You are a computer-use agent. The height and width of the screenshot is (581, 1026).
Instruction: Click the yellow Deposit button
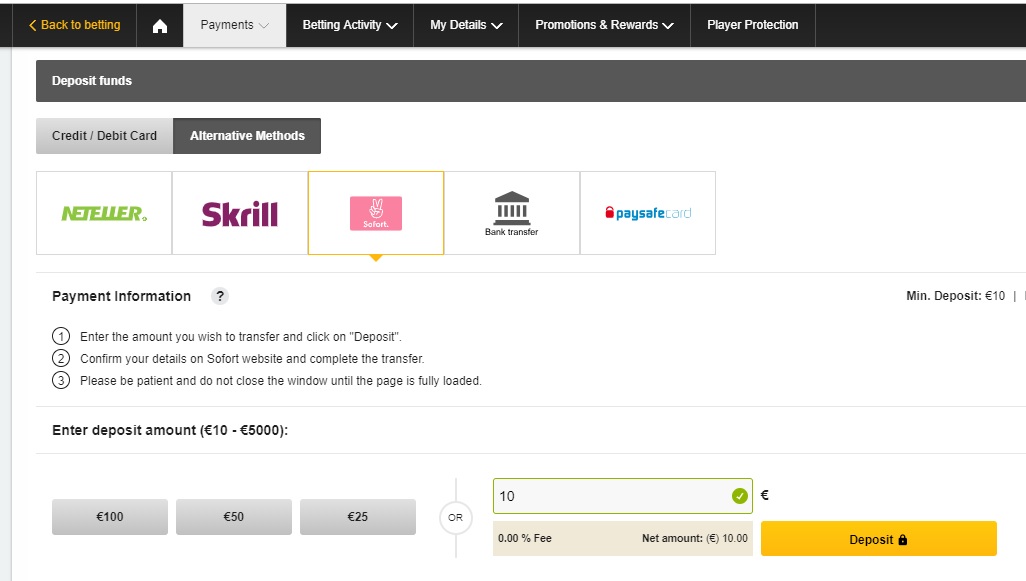[x=878, y=539]
